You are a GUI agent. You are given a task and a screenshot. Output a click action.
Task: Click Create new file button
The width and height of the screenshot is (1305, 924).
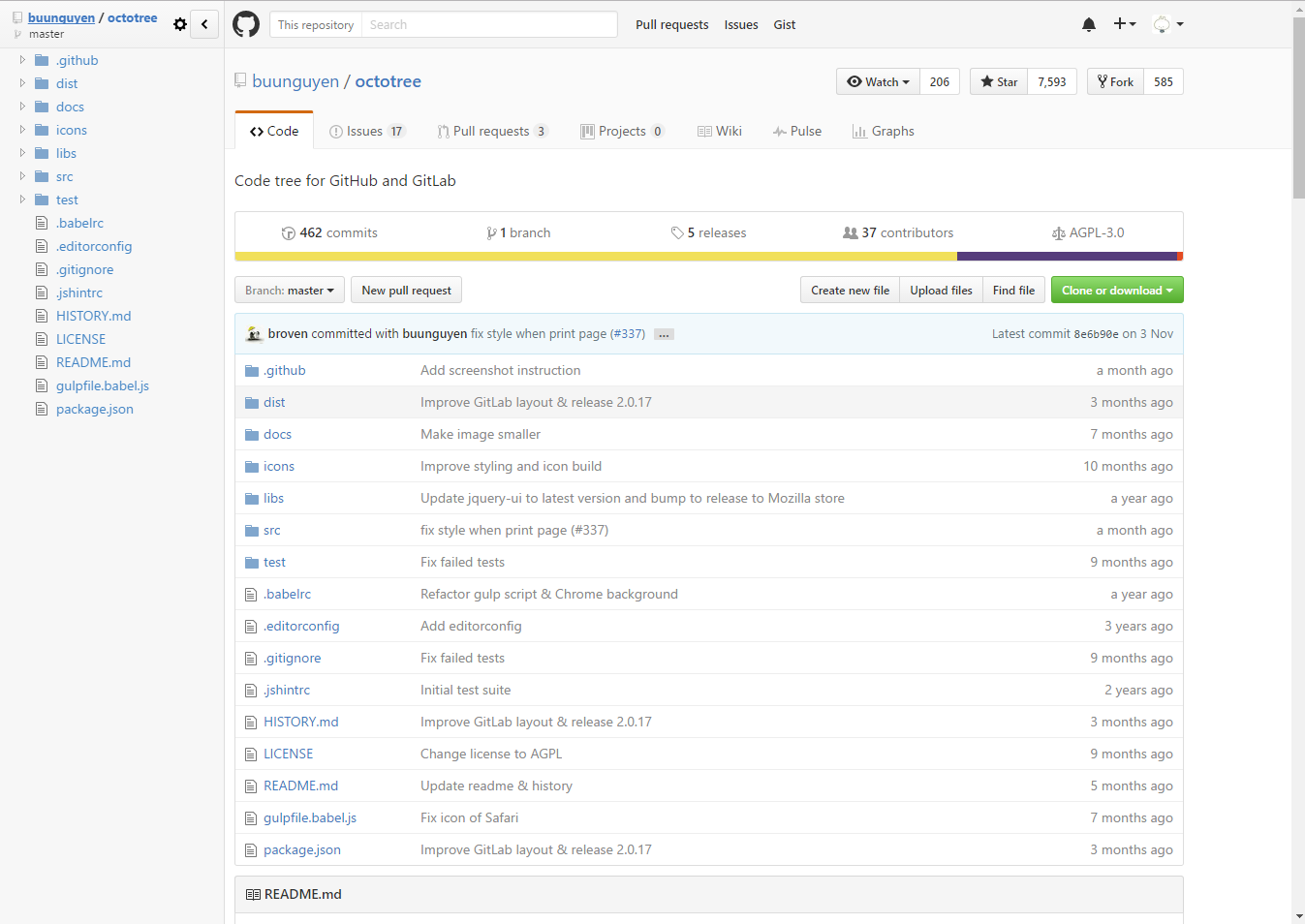pos(850,291)
